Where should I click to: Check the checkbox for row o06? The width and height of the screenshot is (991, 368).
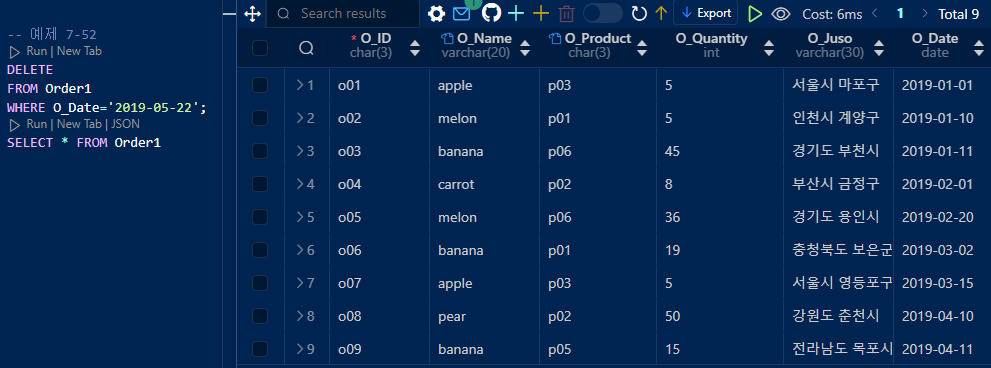click(x=260, y=250)
